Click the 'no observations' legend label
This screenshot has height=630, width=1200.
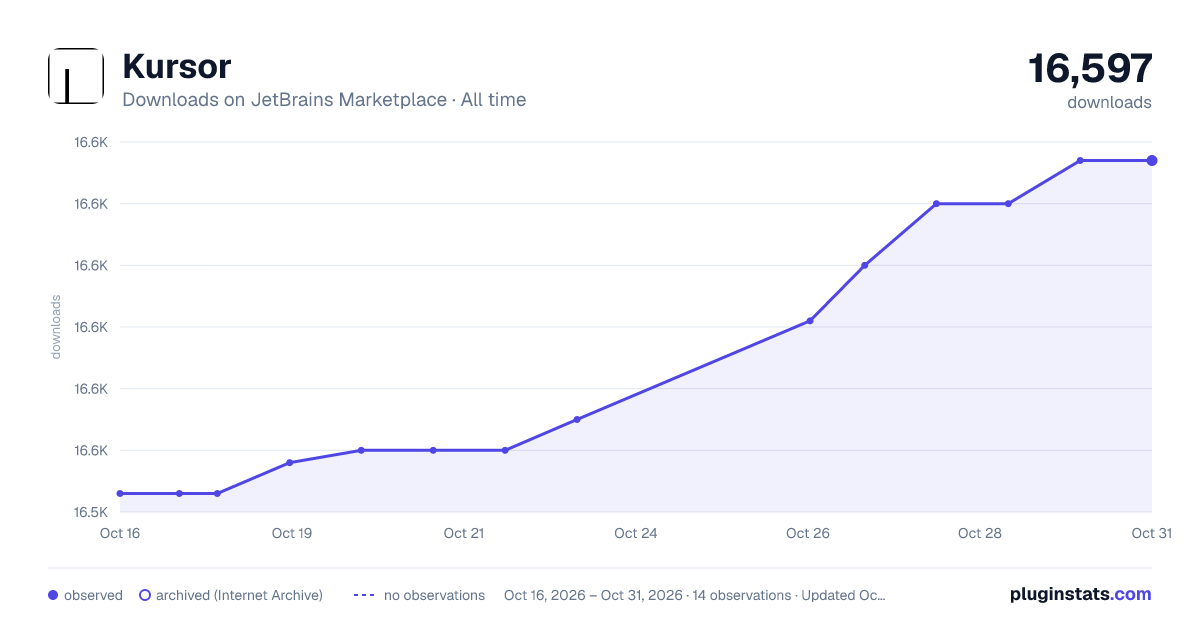[x=434, y=595]
